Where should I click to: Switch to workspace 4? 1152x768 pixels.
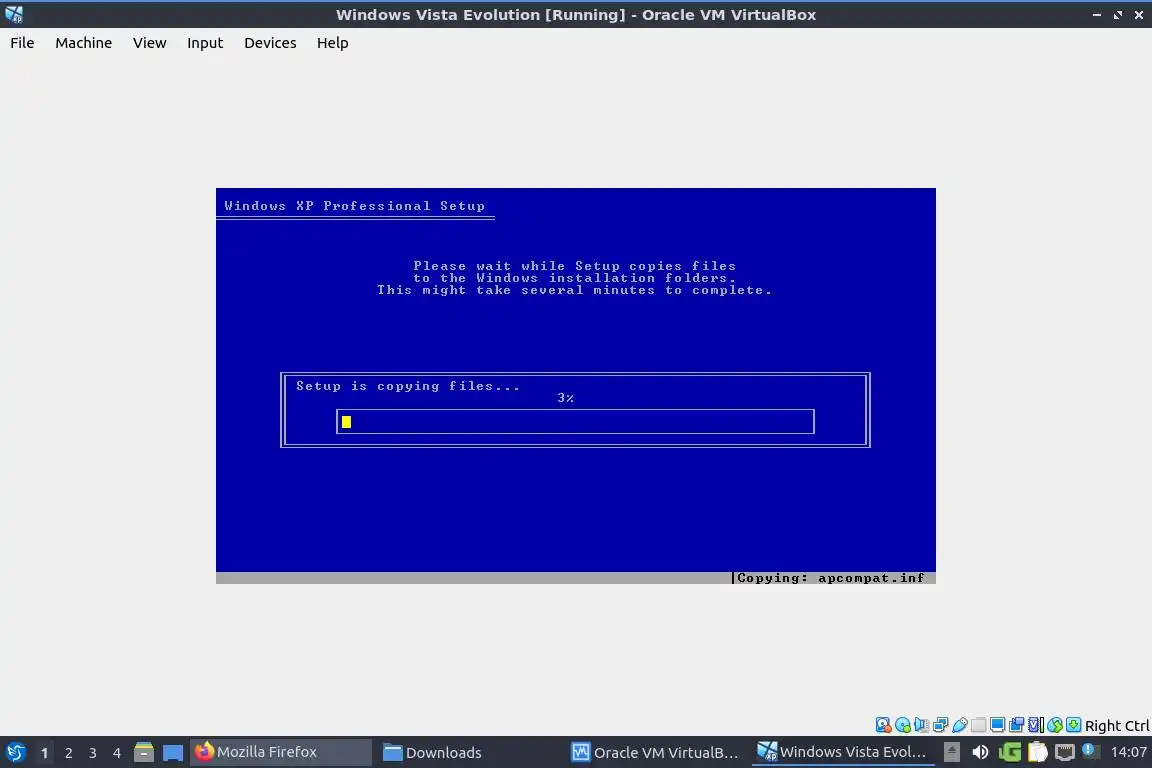[x=117, y=753]
